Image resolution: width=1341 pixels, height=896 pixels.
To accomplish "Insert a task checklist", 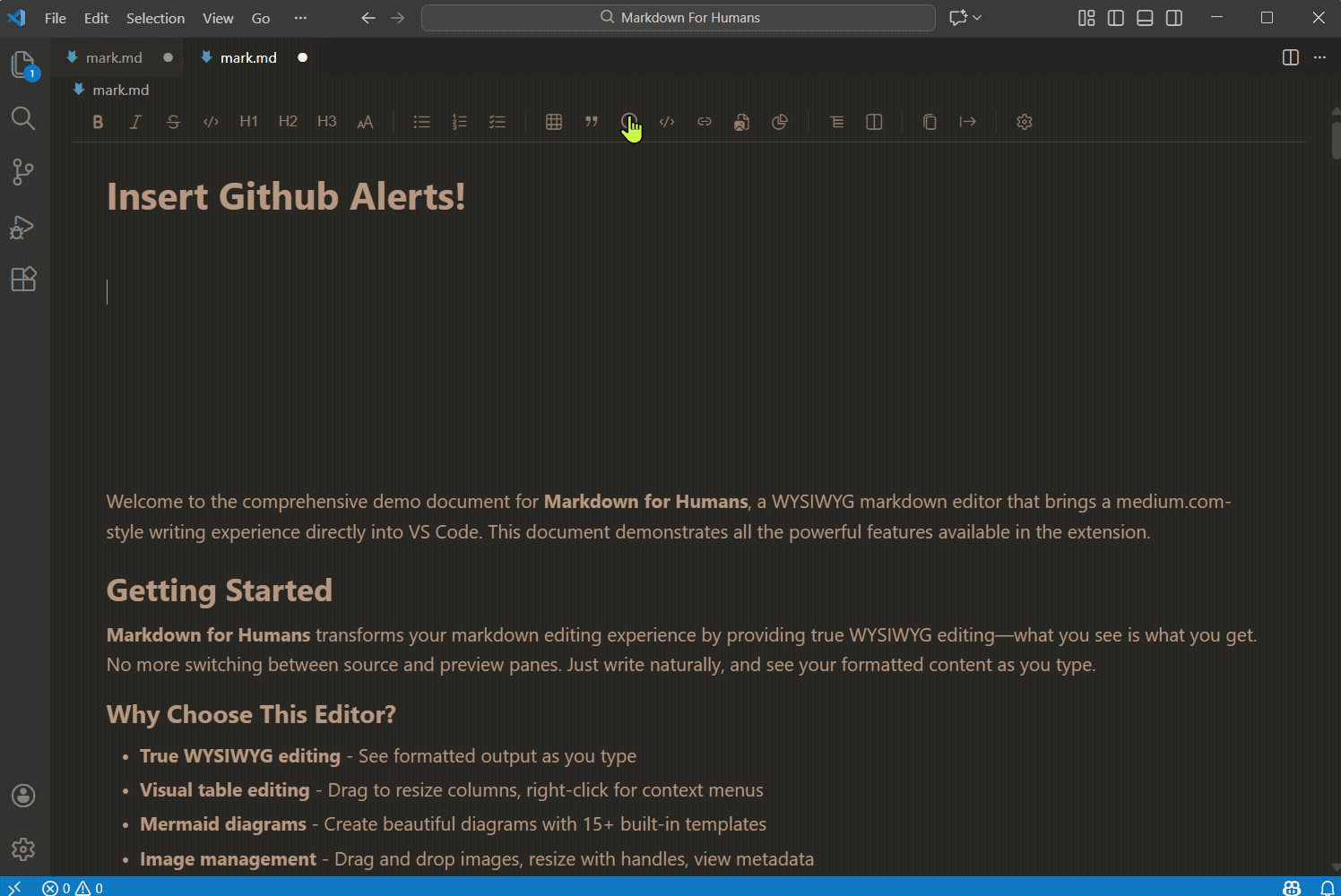I will 497,122.
